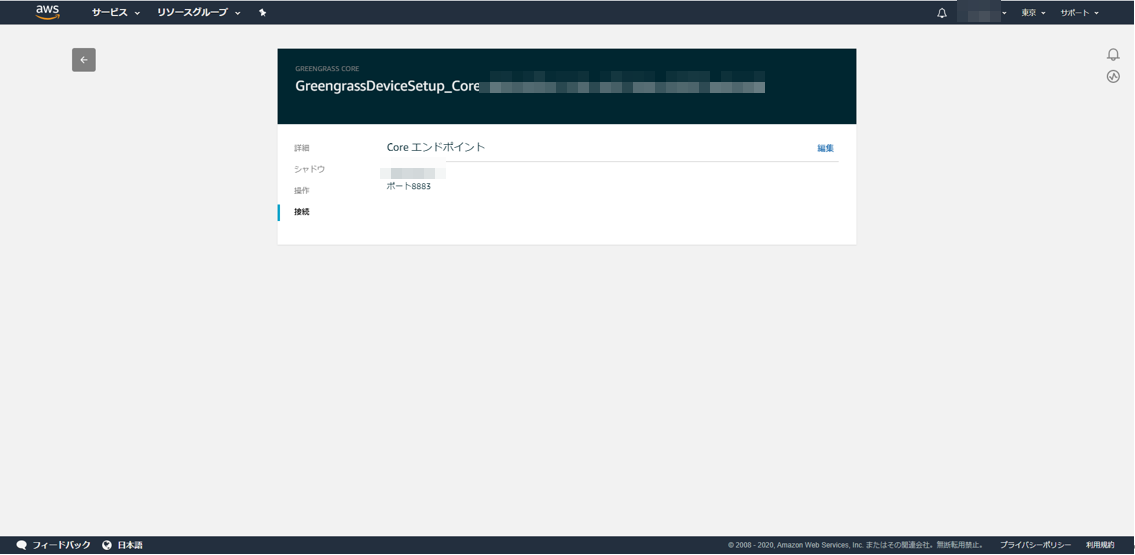The width and height of the screenshot is (1135, 555).
Task: Click the globe language icon
Action: click(107, 545)
